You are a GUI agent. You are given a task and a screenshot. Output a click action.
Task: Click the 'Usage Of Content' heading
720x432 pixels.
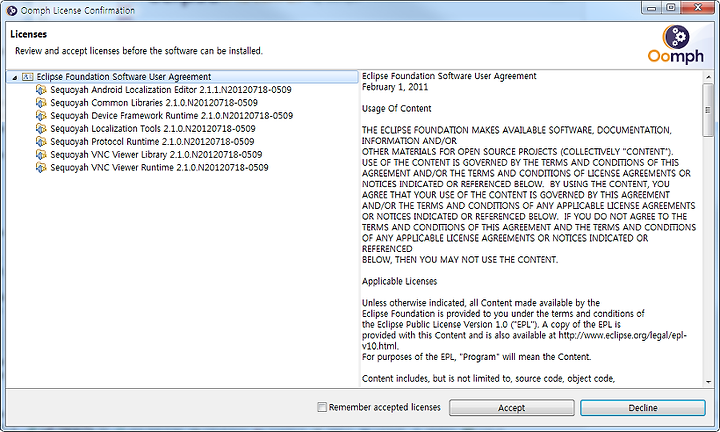(397, 108)
